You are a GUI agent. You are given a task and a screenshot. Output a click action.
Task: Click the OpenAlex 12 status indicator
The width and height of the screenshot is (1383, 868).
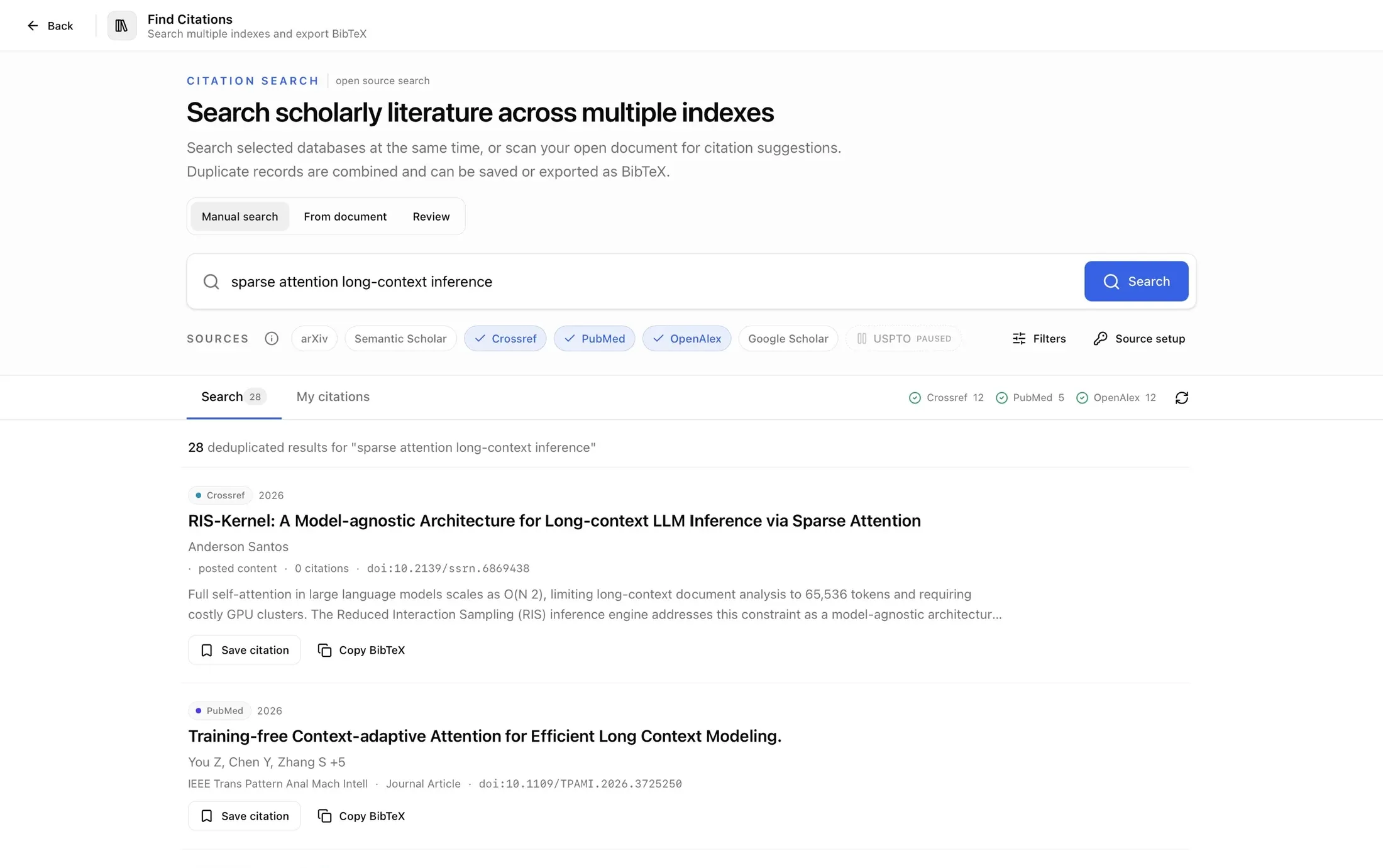pyautogui.click(x=1116, y=398)
